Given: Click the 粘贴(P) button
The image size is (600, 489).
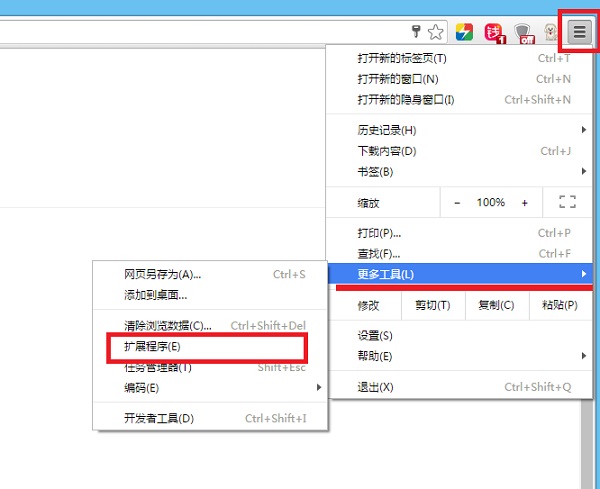Looking at the screenshot, I should coord(559,305).
